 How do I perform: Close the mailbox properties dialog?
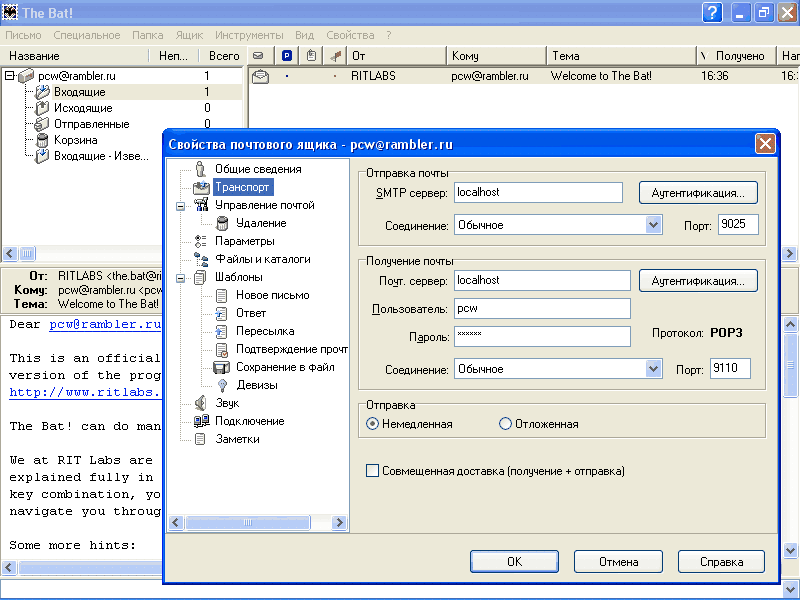(765, 144)
